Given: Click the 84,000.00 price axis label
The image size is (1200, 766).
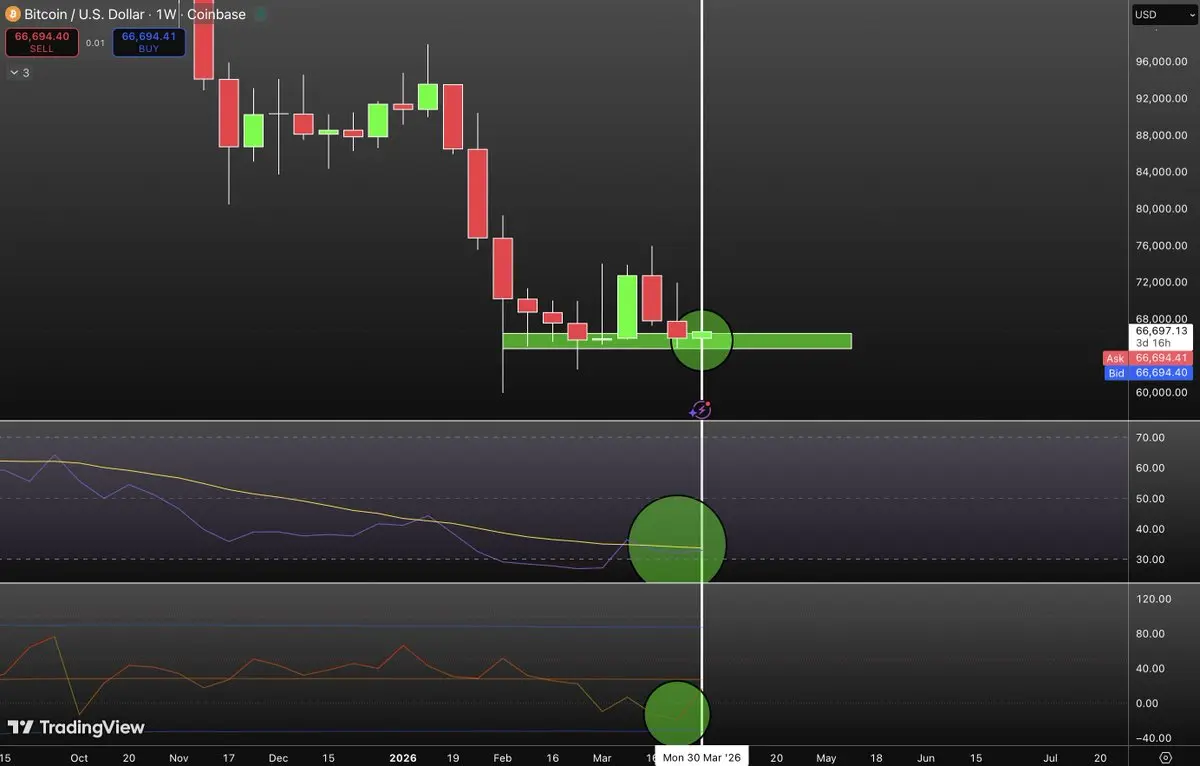Looking at the screenshot, I should tap(1162, 172).
